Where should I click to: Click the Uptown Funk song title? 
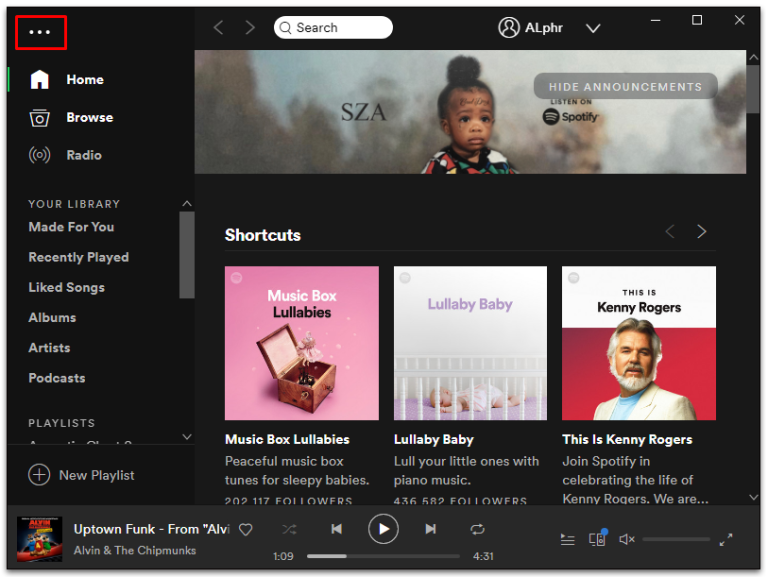[151, 529]
